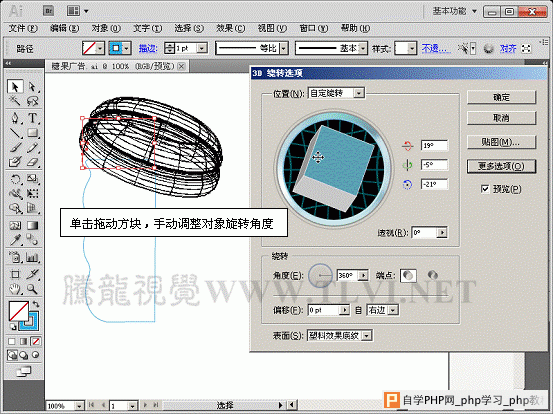Click the 更多选项 button
Image resolution: width=553 pixels, height=414 pixels.
pos(502,166)
